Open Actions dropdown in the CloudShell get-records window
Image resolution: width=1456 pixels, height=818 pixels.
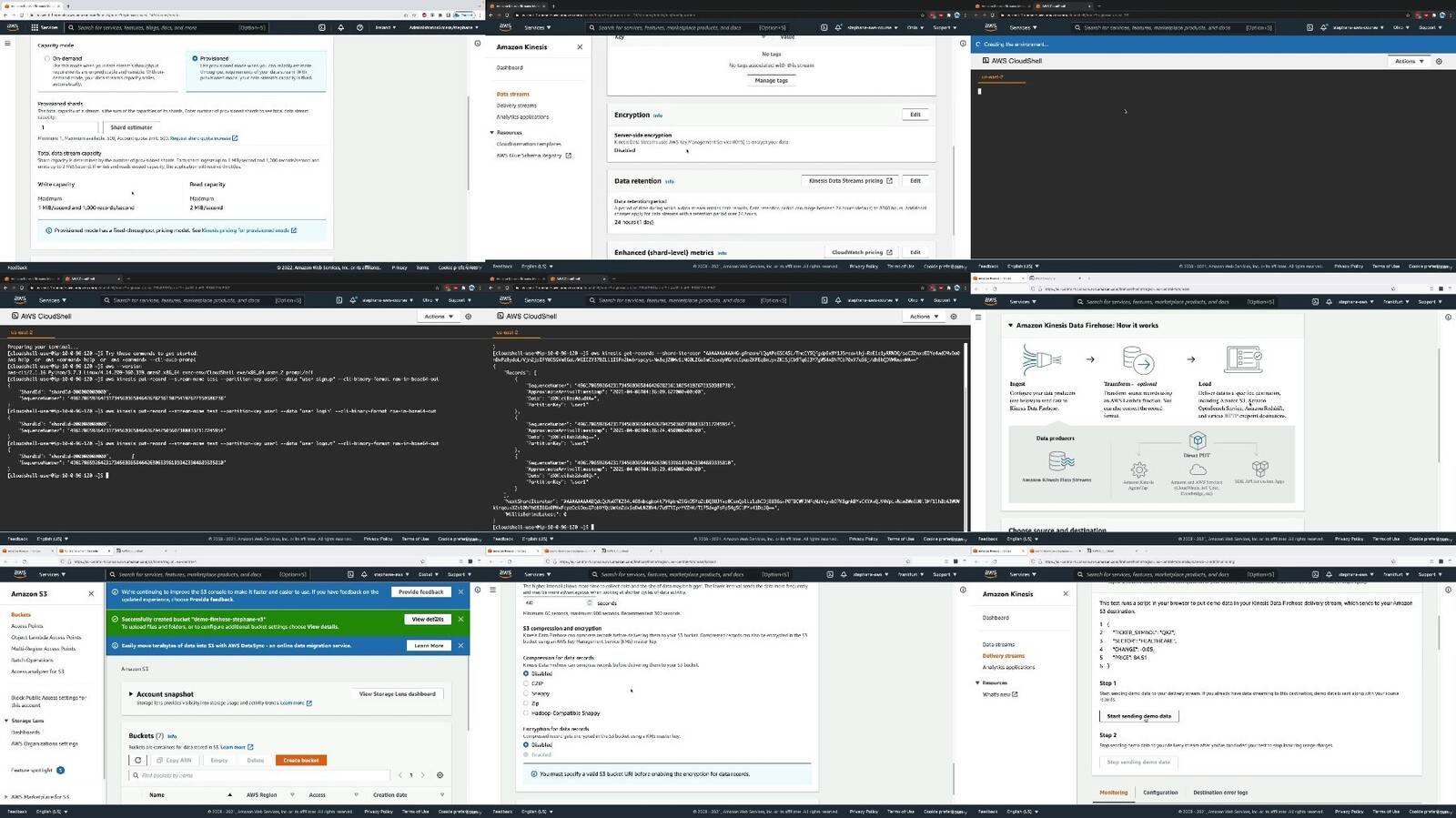(923, 317)
